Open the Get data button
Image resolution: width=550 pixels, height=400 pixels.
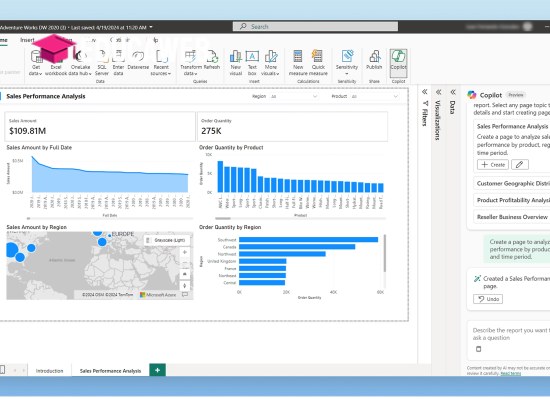[x=35, y=63]
